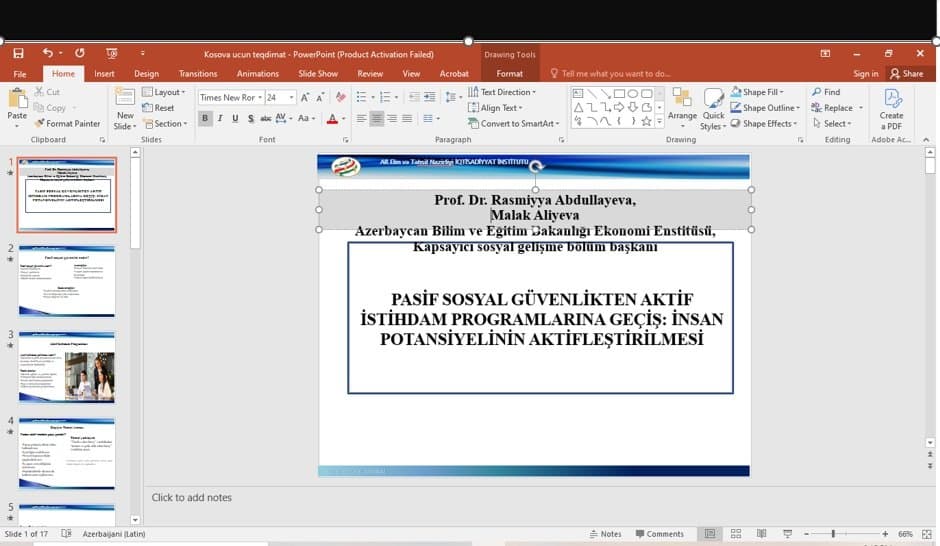The width and height of the screenshot is (940, 546).
Task: Apply text shadow
Action: [251, 118]
